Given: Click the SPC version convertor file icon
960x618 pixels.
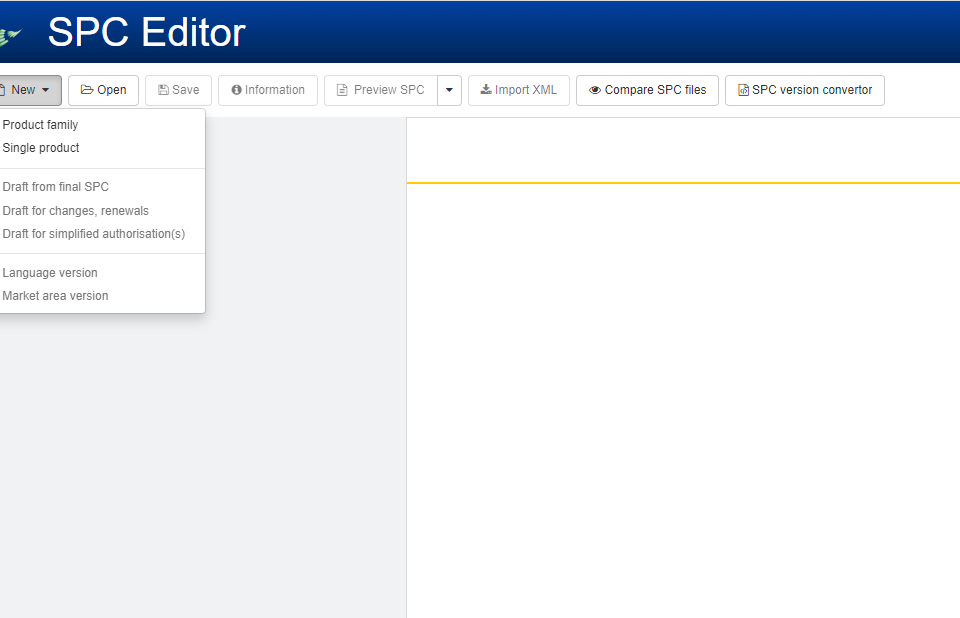Looking at the screenshot, I should tap(743, 90).
